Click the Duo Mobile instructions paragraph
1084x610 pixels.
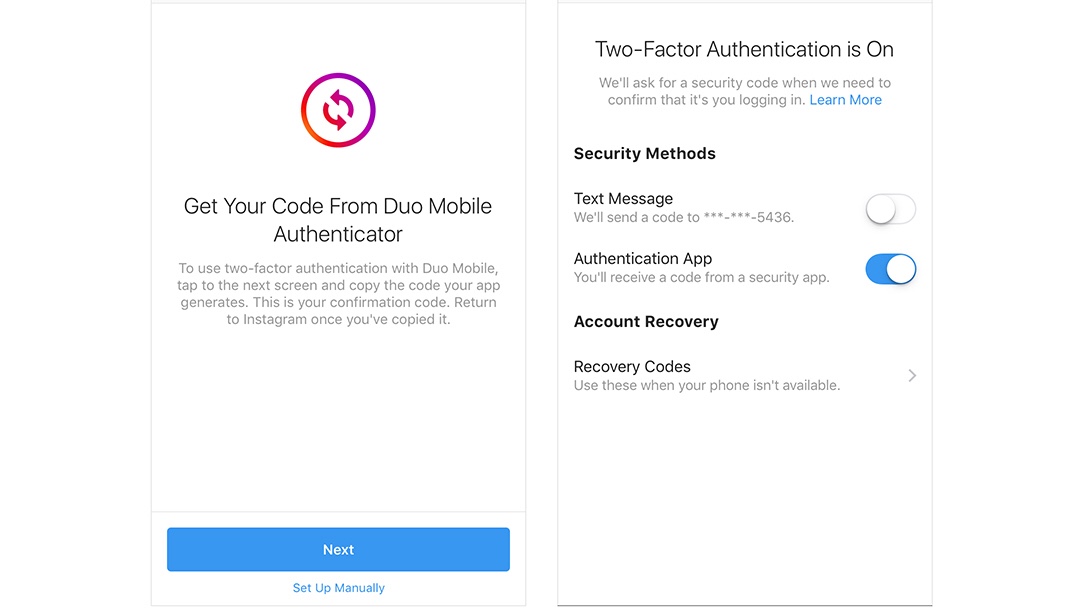pyautogui.click(x=338, y=294)
